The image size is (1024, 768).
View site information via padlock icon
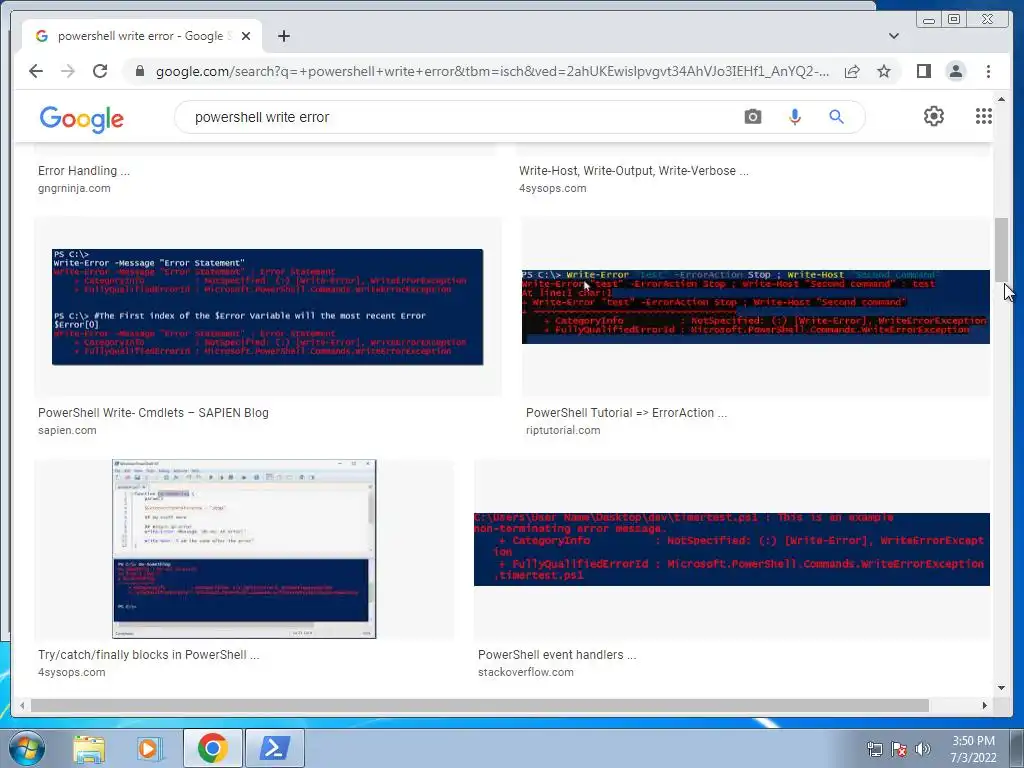coord(139,71)
